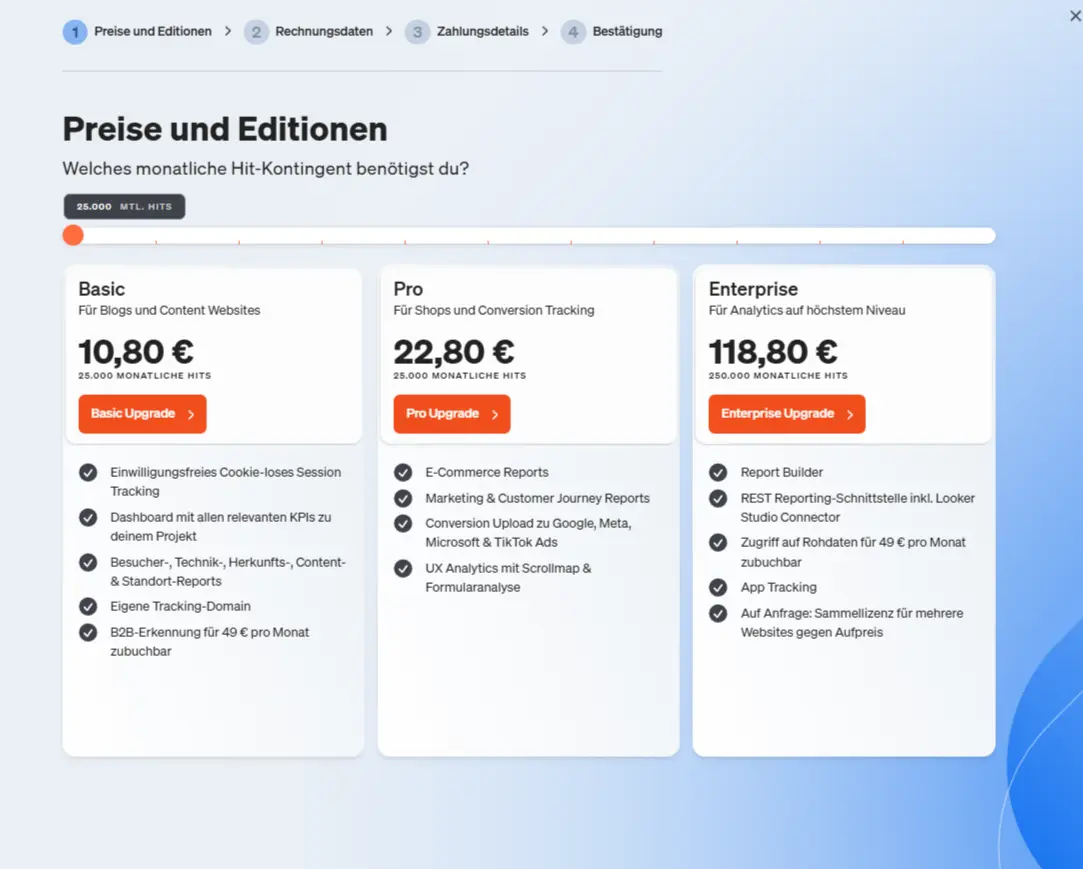Click checkmark icon beside App Tracking
Screen dimensions: 1083x869
[718, 587]
